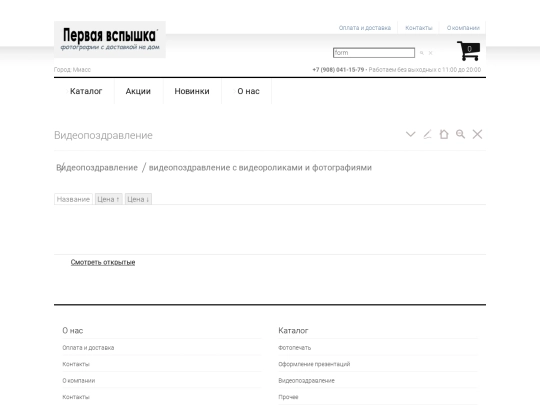Click the pencil edit icon
540x405 pixels.
[427, 134]
